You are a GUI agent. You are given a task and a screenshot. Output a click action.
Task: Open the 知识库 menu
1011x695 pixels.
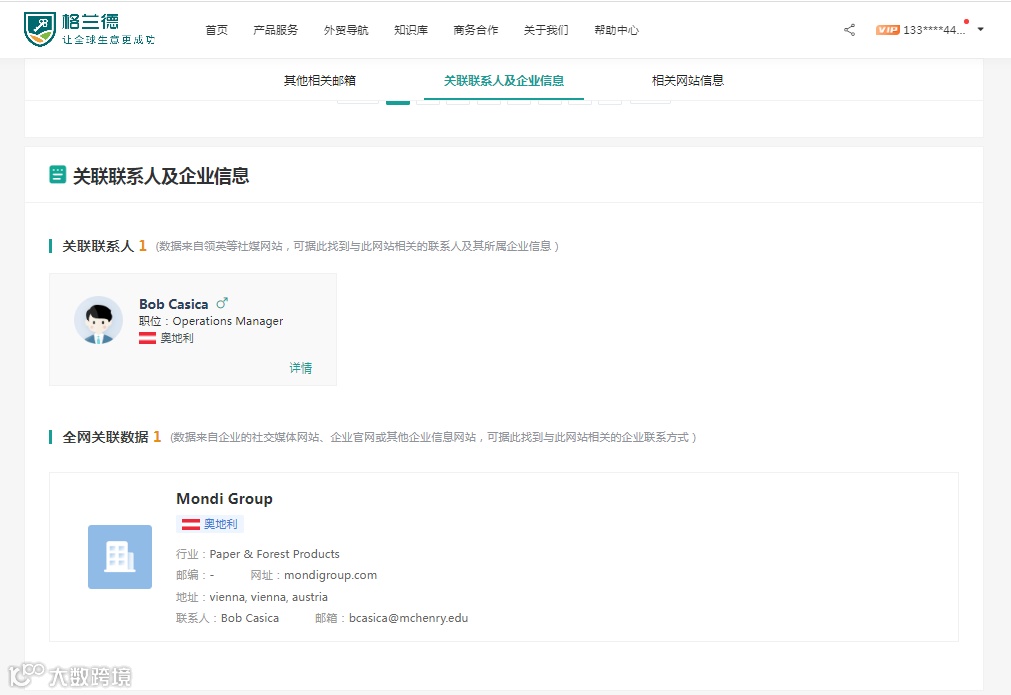click(411, 30)
